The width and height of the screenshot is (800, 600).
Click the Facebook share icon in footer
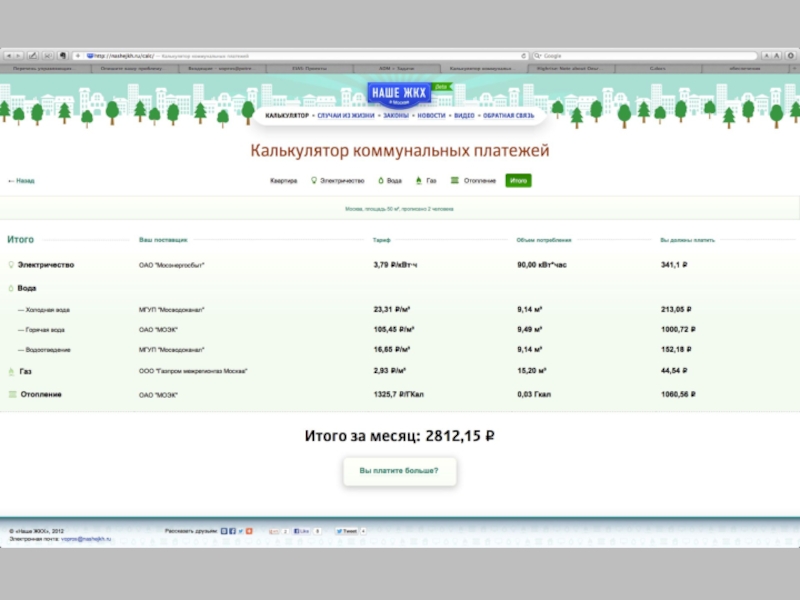pos(233,531)
